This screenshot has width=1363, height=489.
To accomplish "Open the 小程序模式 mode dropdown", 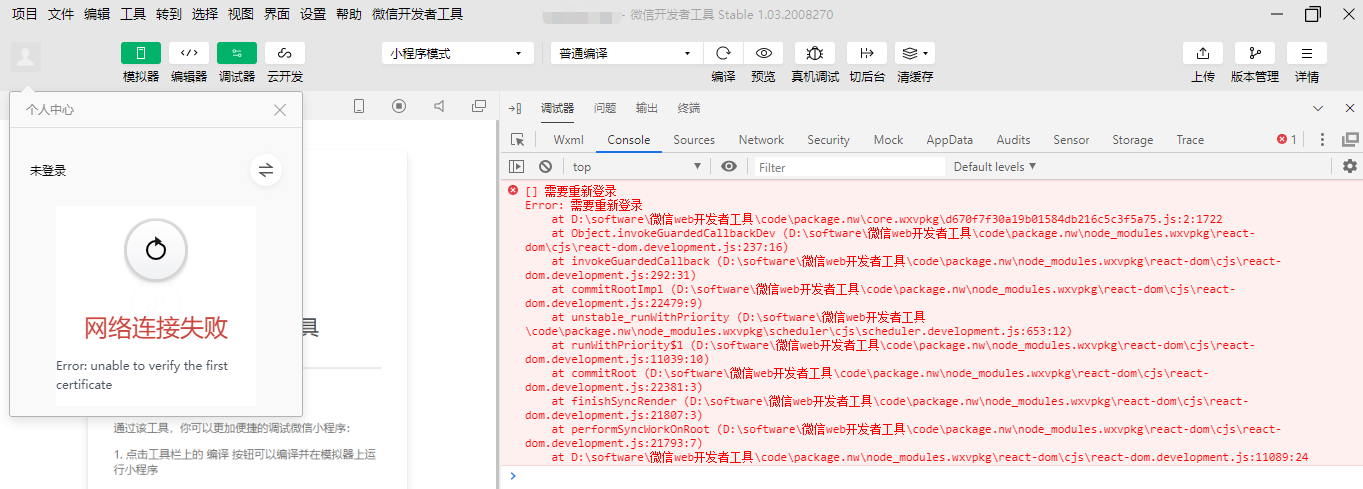I will [x=457, y=53].
